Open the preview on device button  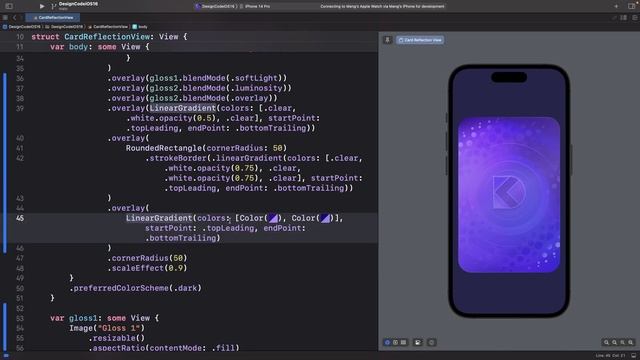coord(431,342)
